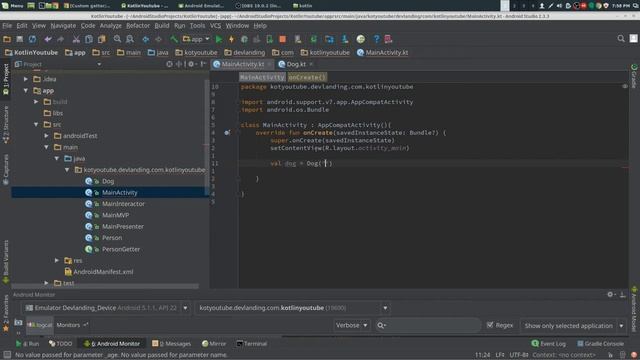
Task: Click the screen capture camera icon
Action: coord(18,323)
